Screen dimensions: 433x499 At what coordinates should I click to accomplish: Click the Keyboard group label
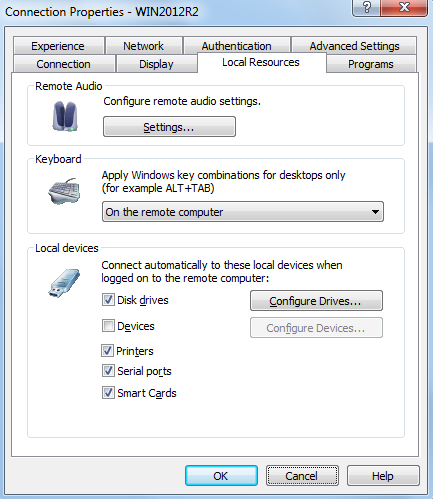coord(58,159)
